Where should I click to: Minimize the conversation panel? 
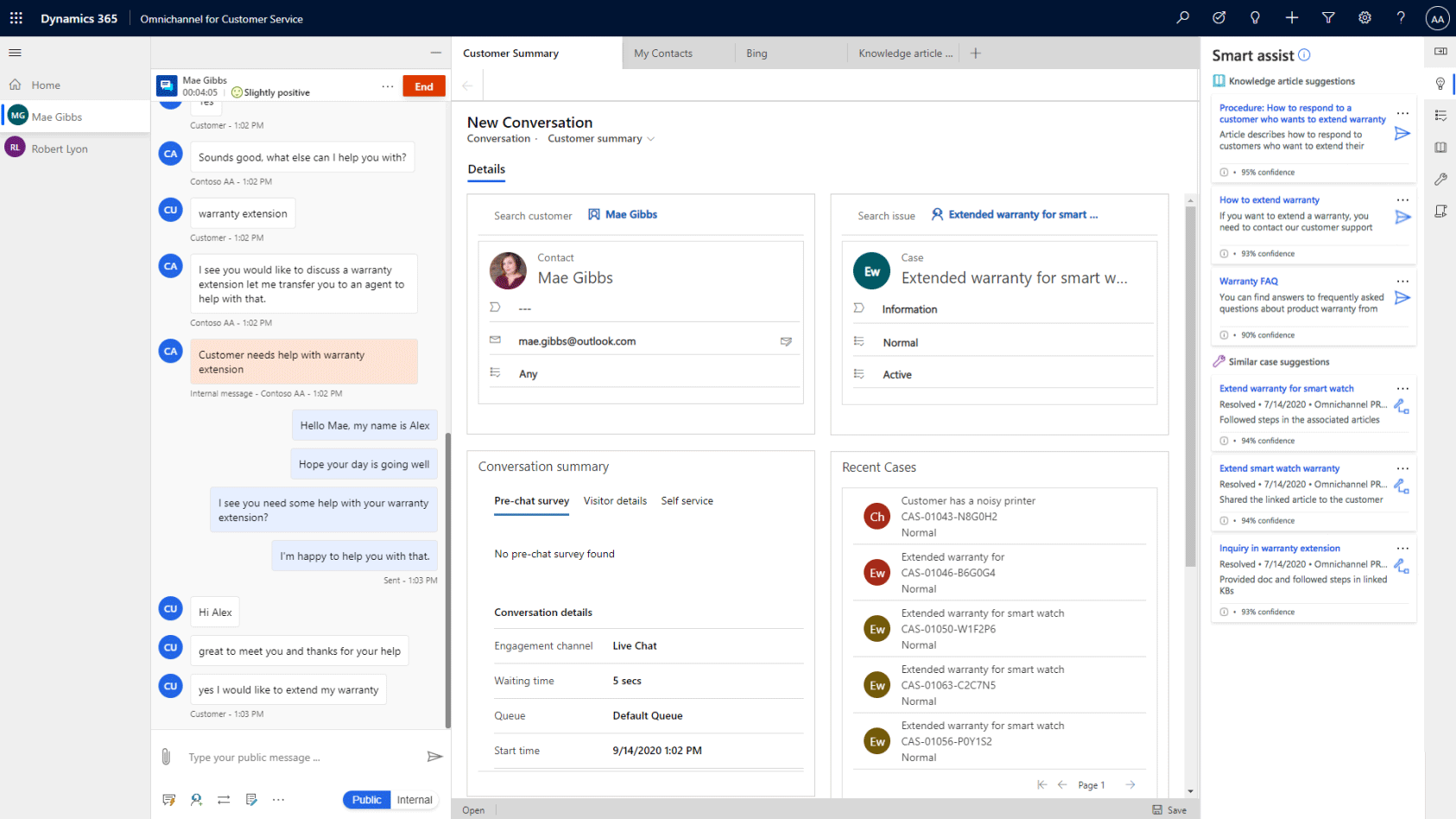[x=436, y=53]
